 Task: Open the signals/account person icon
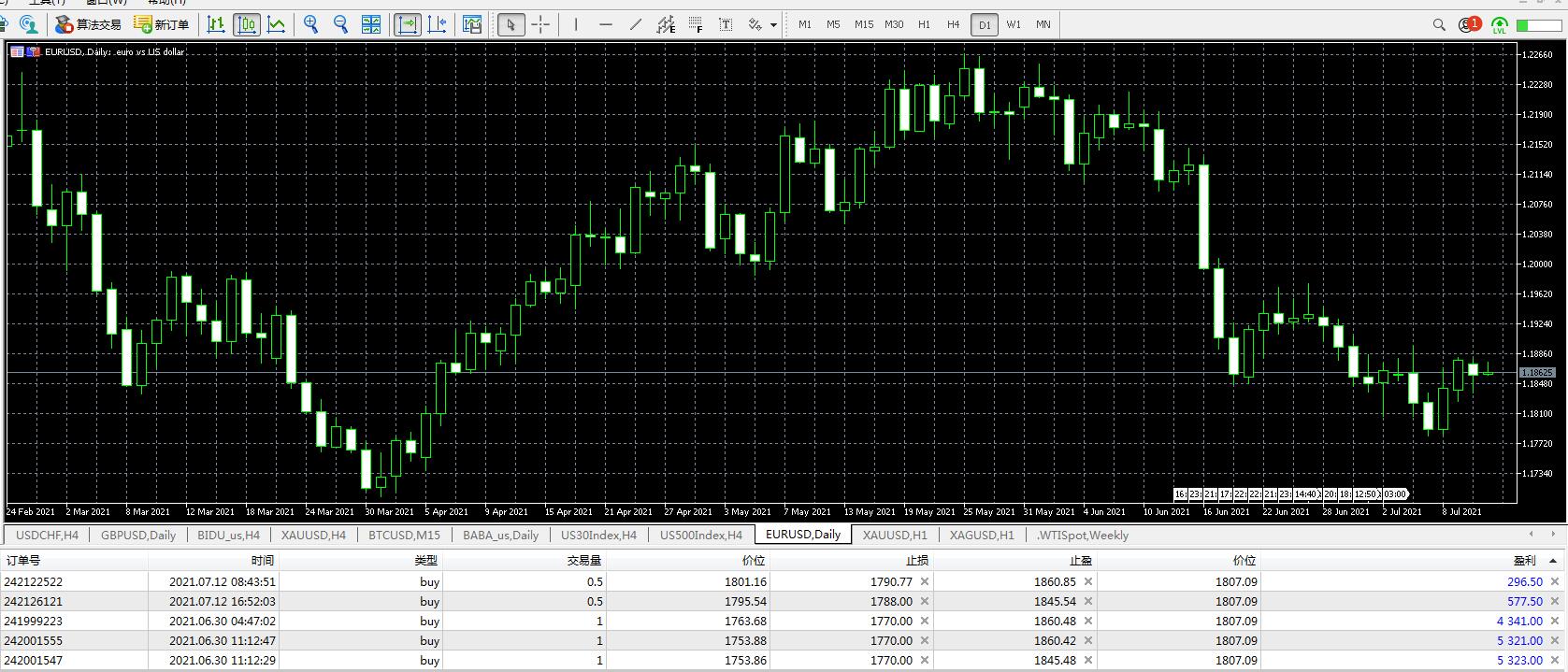pyautogui.click(x=29, y=24)
